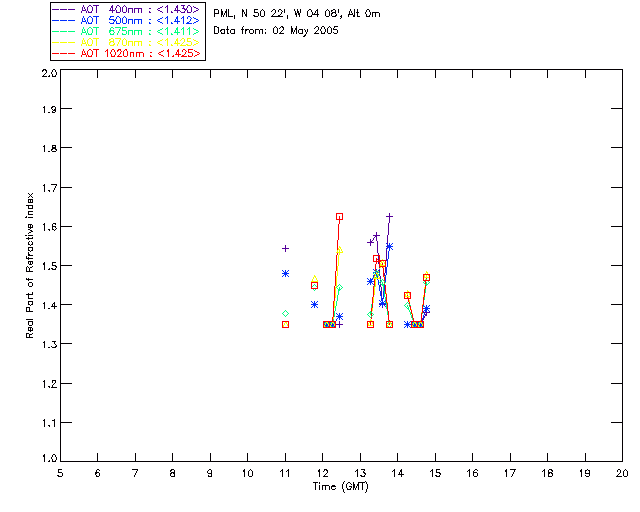Image resolution: width=640 pixels, height=512 pixels.
Task: Select the AOT 870nm legend entry
Action: coord(127,42)
